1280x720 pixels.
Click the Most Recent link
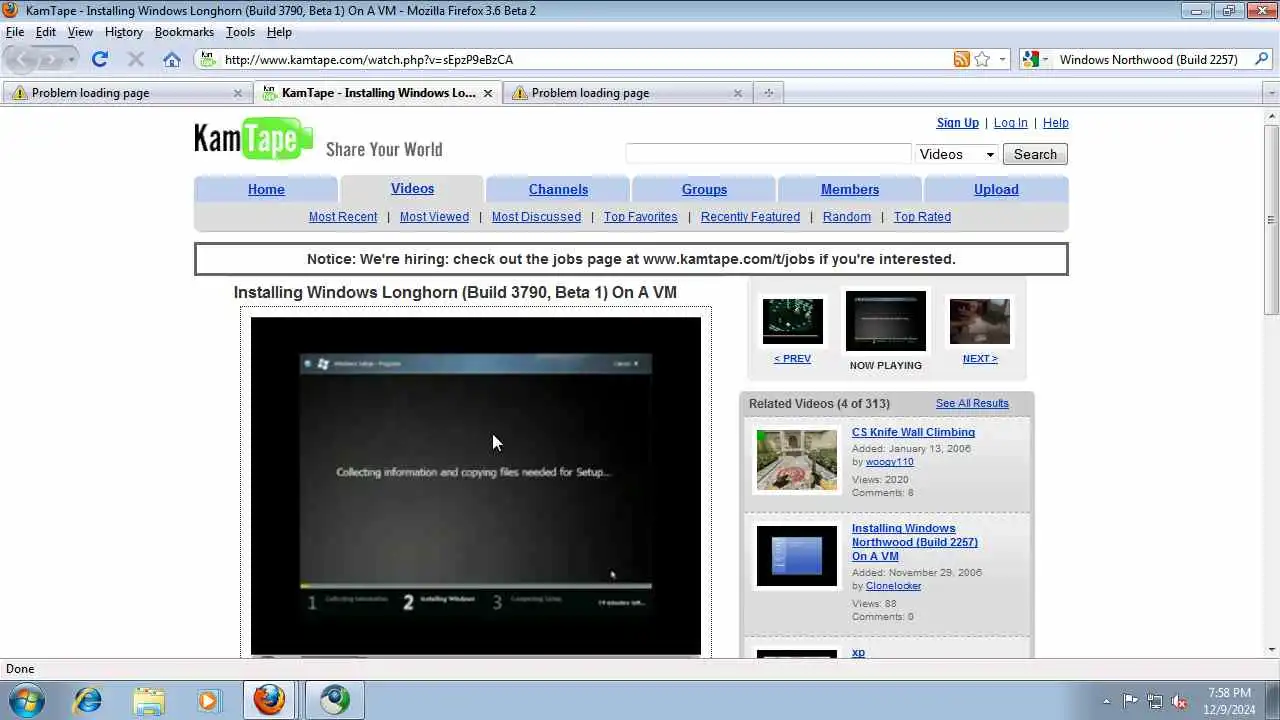tap(343, 217)
